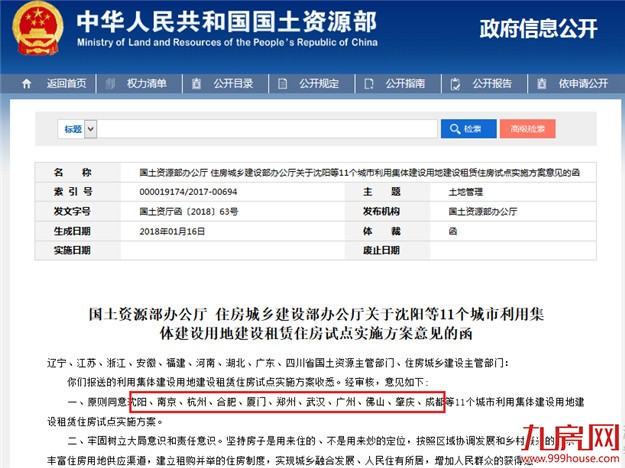The image size is (625, 468).
Task: Click the 生成日期 row label
Action: (x=72, y=231)
